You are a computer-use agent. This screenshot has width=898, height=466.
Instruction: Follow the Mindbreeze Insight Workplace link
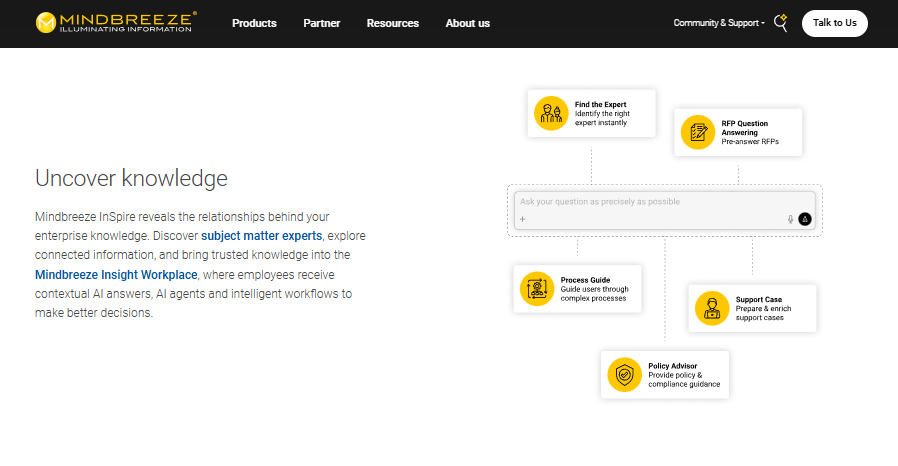point(116,275)
